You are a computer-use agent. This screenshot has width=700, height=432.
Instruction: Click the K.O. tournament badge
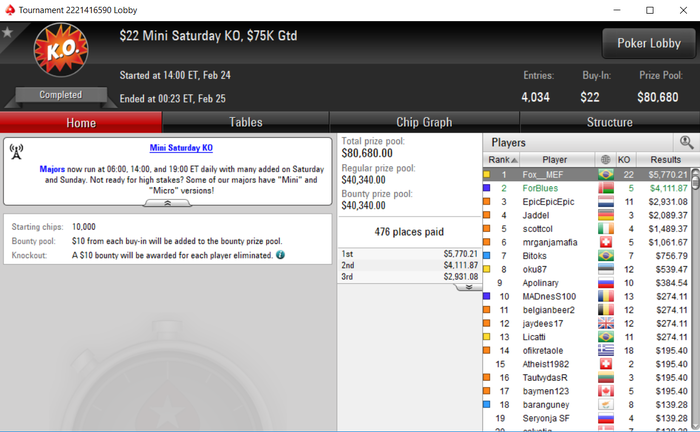click(61, 50)
